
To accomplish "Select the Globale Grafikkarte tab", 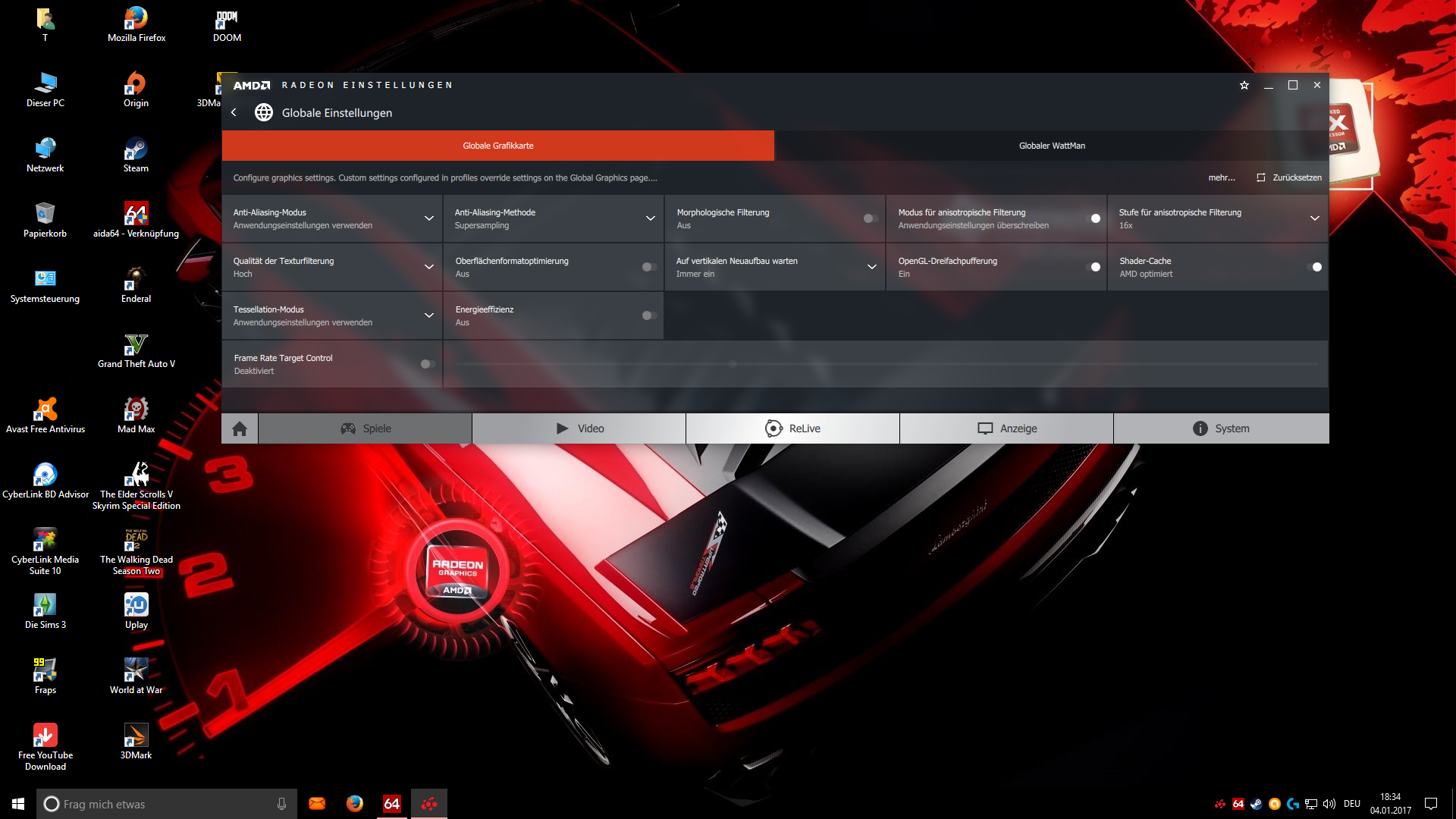I will click(497, 146).
